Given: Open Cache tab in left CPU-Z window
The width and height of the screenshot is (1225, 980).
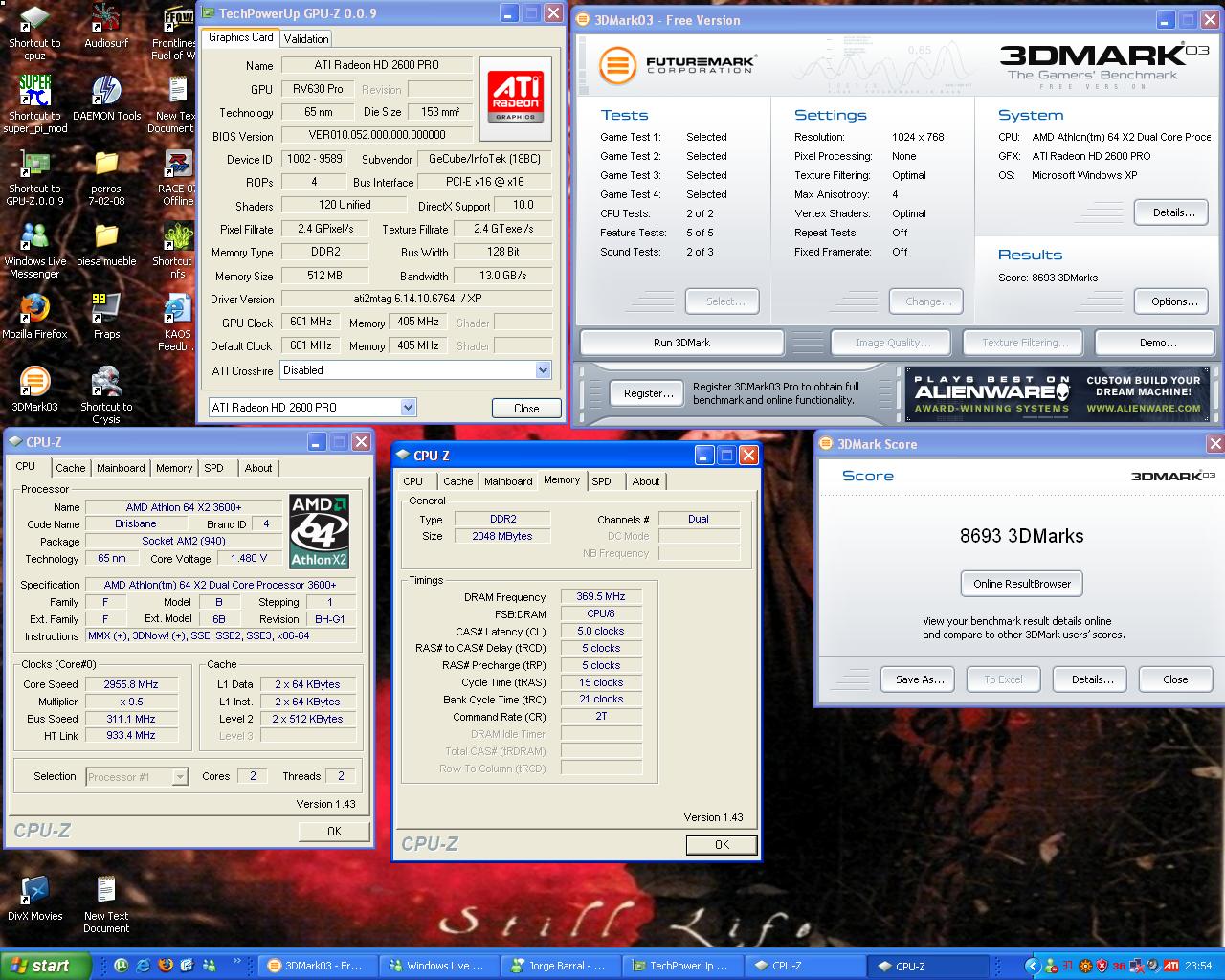Looking at the screenshot, I should [70, 468].
